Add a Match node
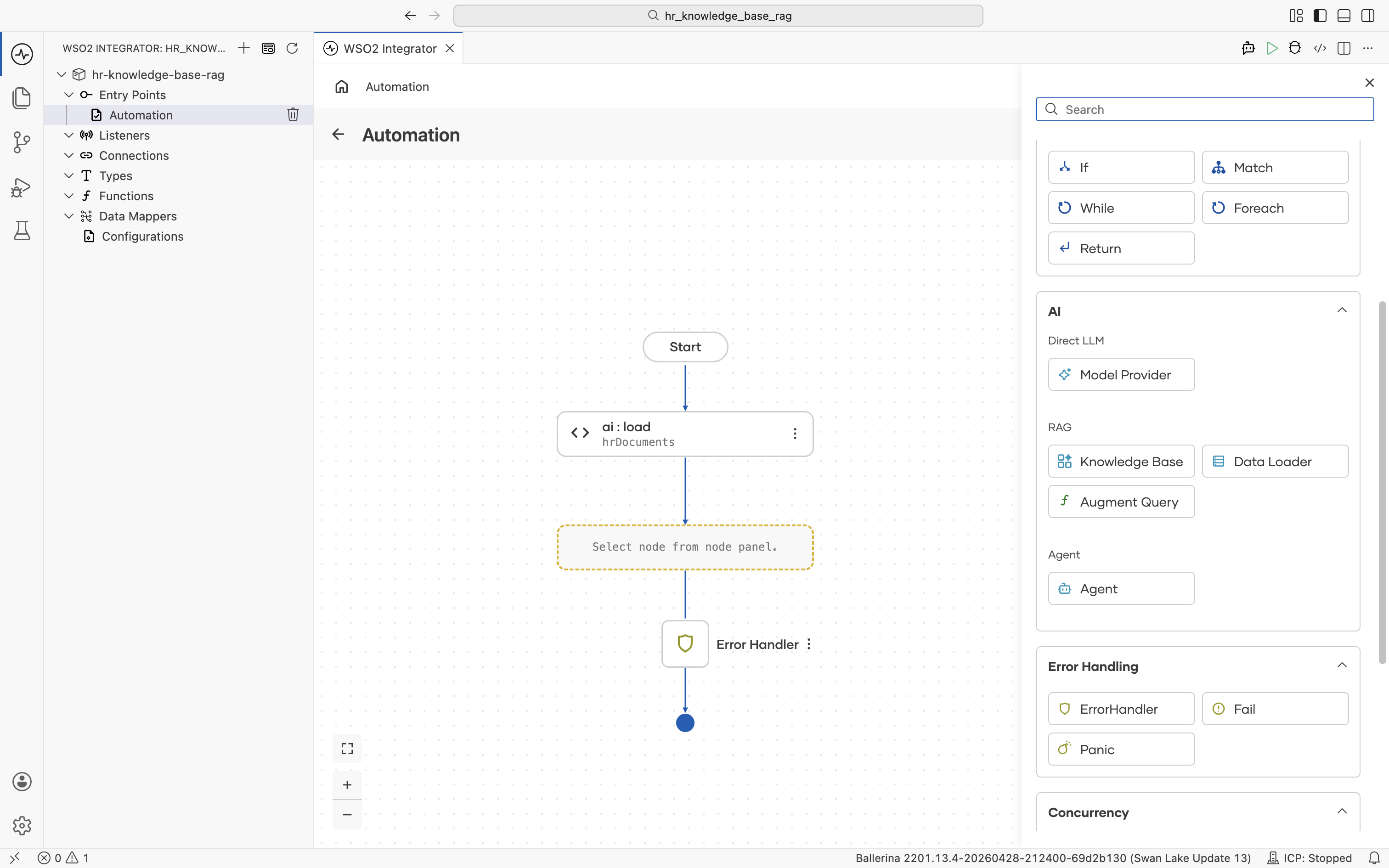1389x868 pixels. pos(1275,167)
